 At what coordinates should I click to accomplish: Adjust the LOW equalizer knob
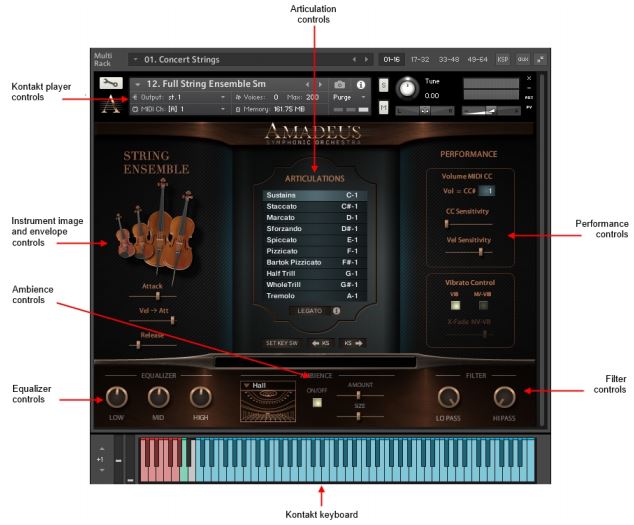[116, 397]
